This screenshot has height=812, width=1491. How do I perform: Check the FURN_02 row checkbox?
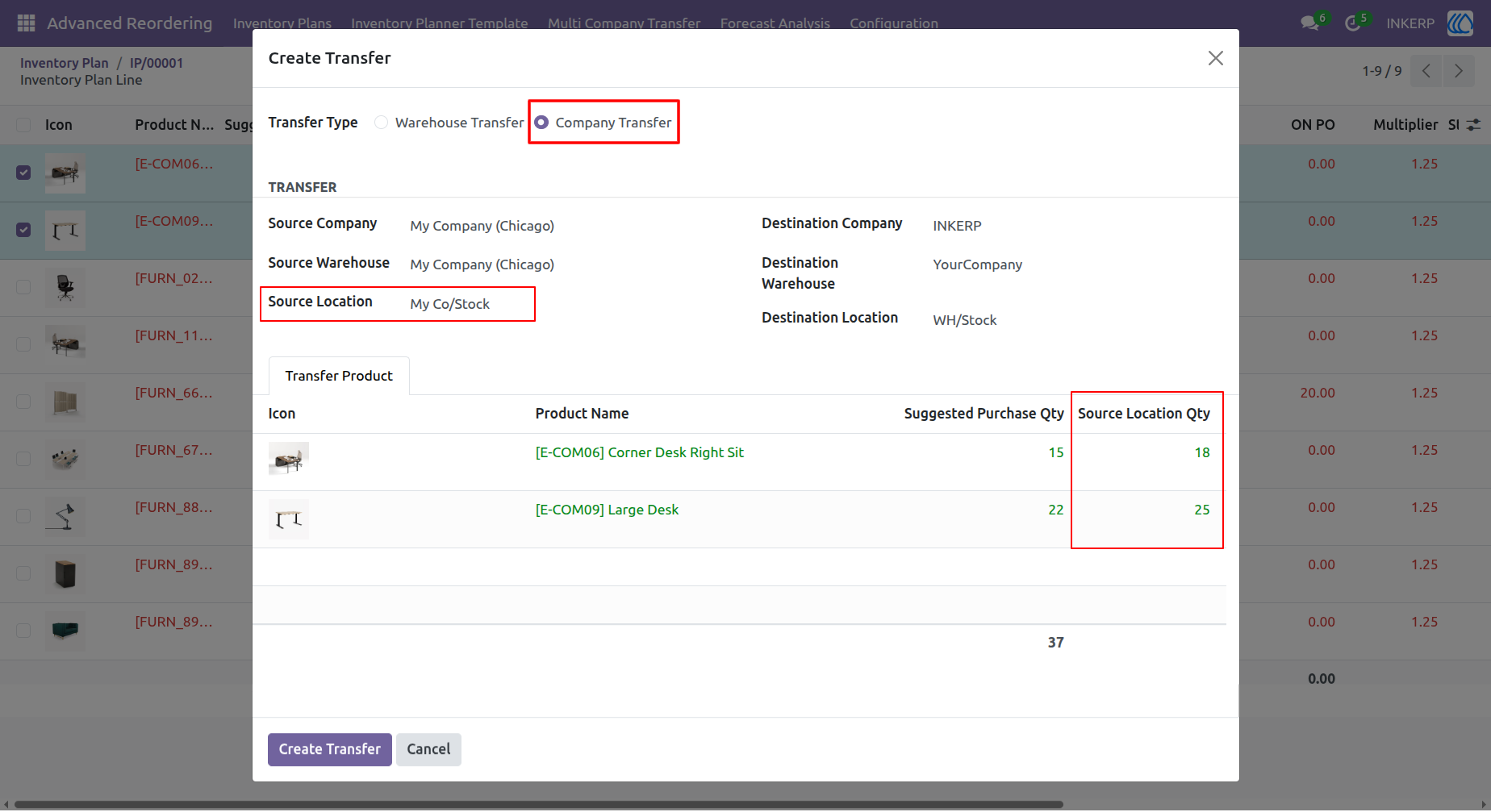(23, 287)
